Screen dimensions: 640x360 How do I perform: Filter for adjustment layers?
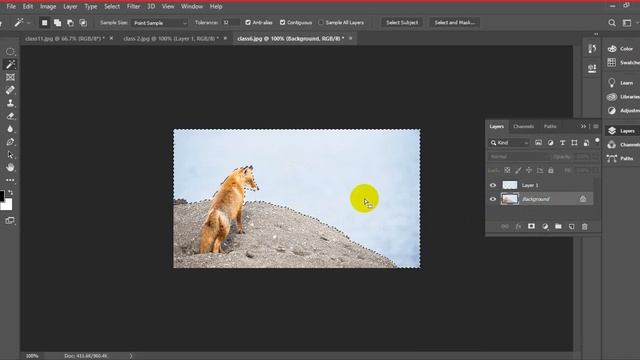click(x=550, y=142)
